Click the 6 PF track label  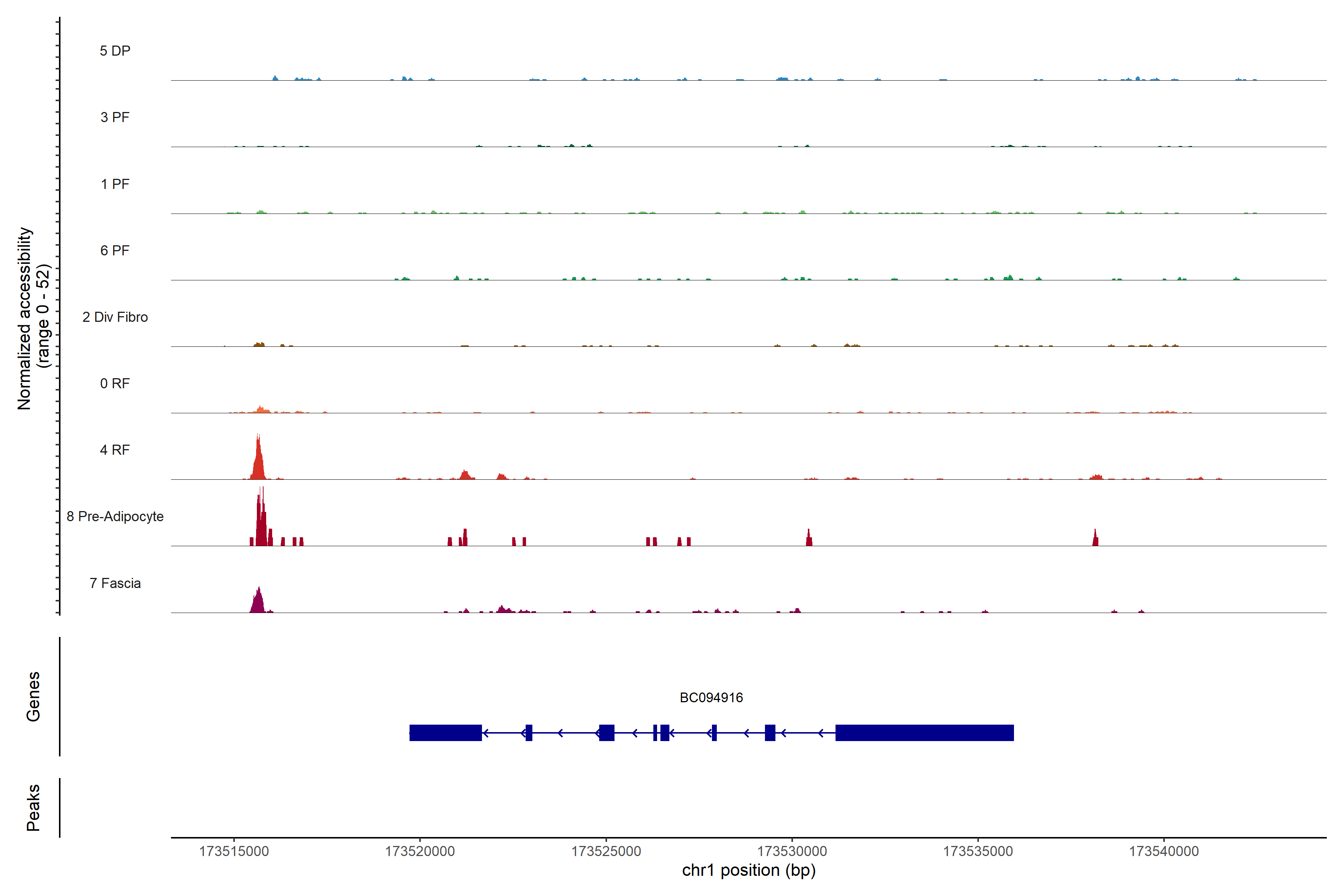tap(115, 250)
